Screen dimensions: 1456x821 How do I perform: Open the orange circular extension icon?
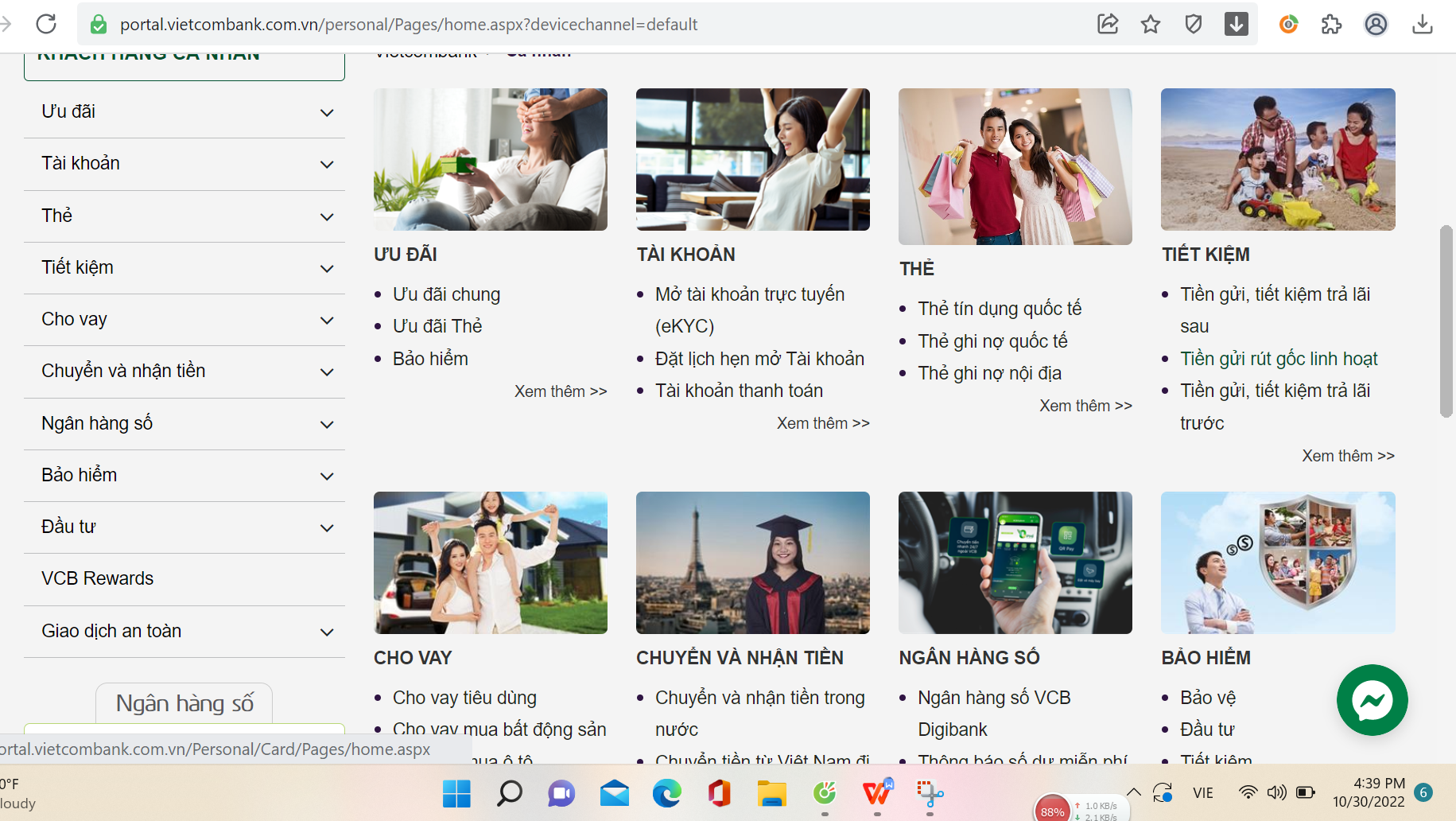coord(1288,24)
